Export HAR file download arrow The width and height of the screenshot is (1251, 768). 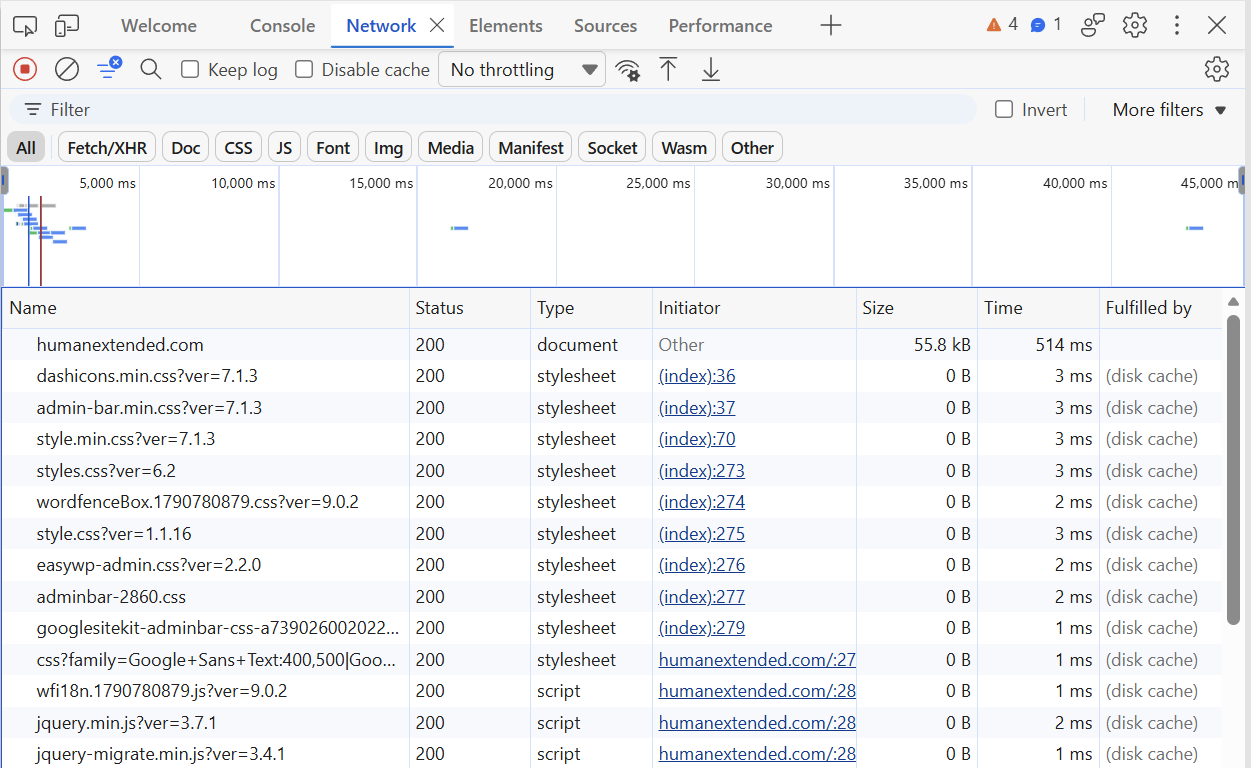[711, 69]
